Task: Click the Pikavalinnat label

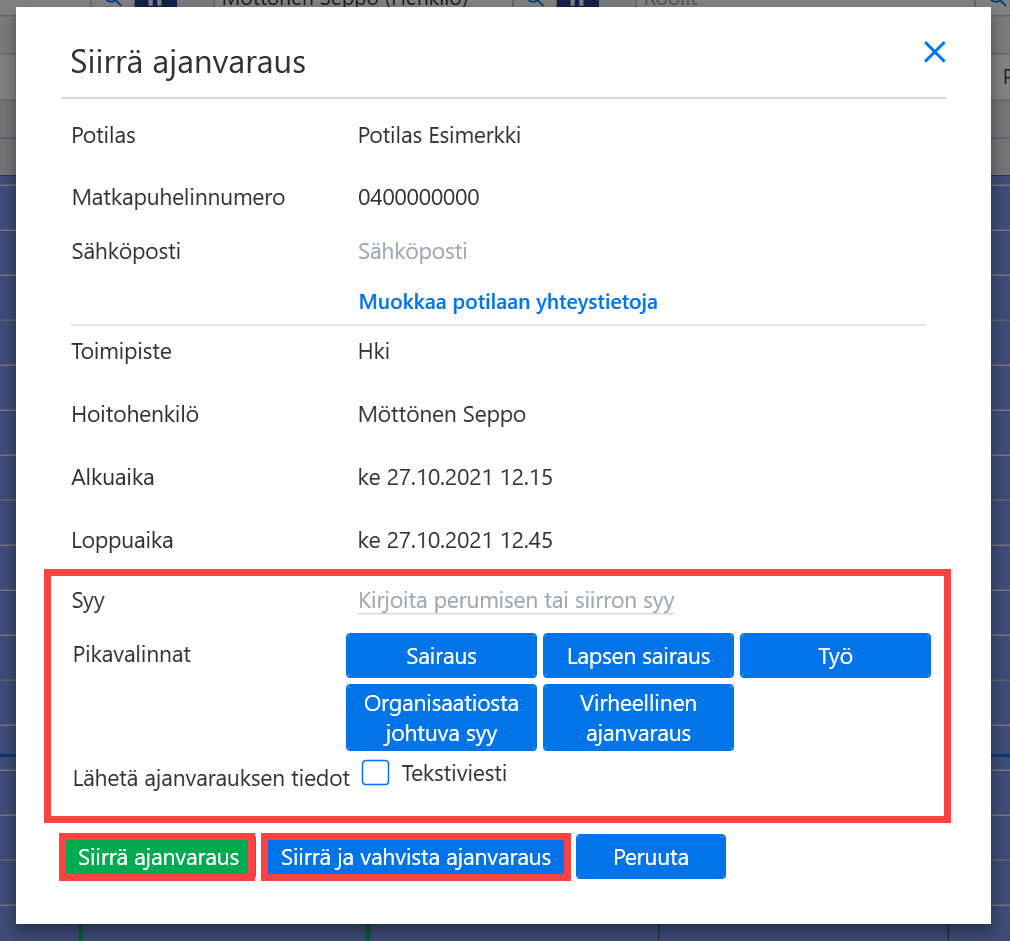Action: click(x=131, y=654)
